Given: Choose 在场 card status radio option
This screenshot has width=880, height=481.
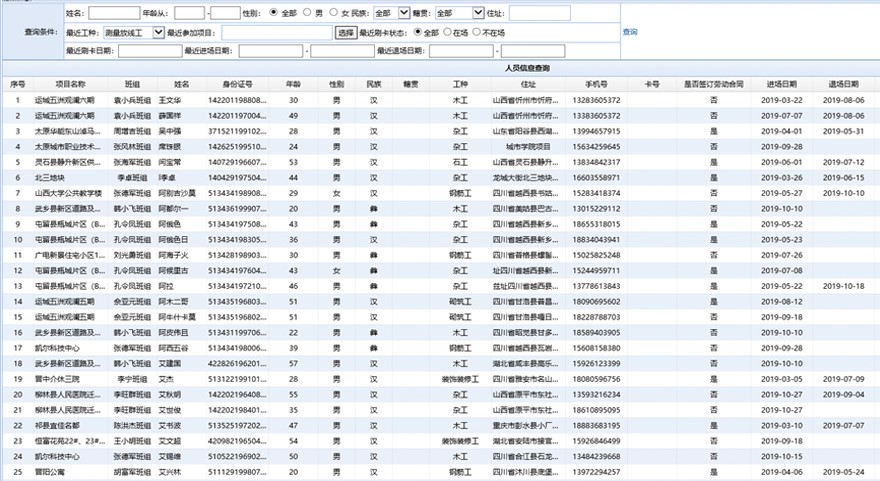Looking at the screenshot, I should (448, 33).
